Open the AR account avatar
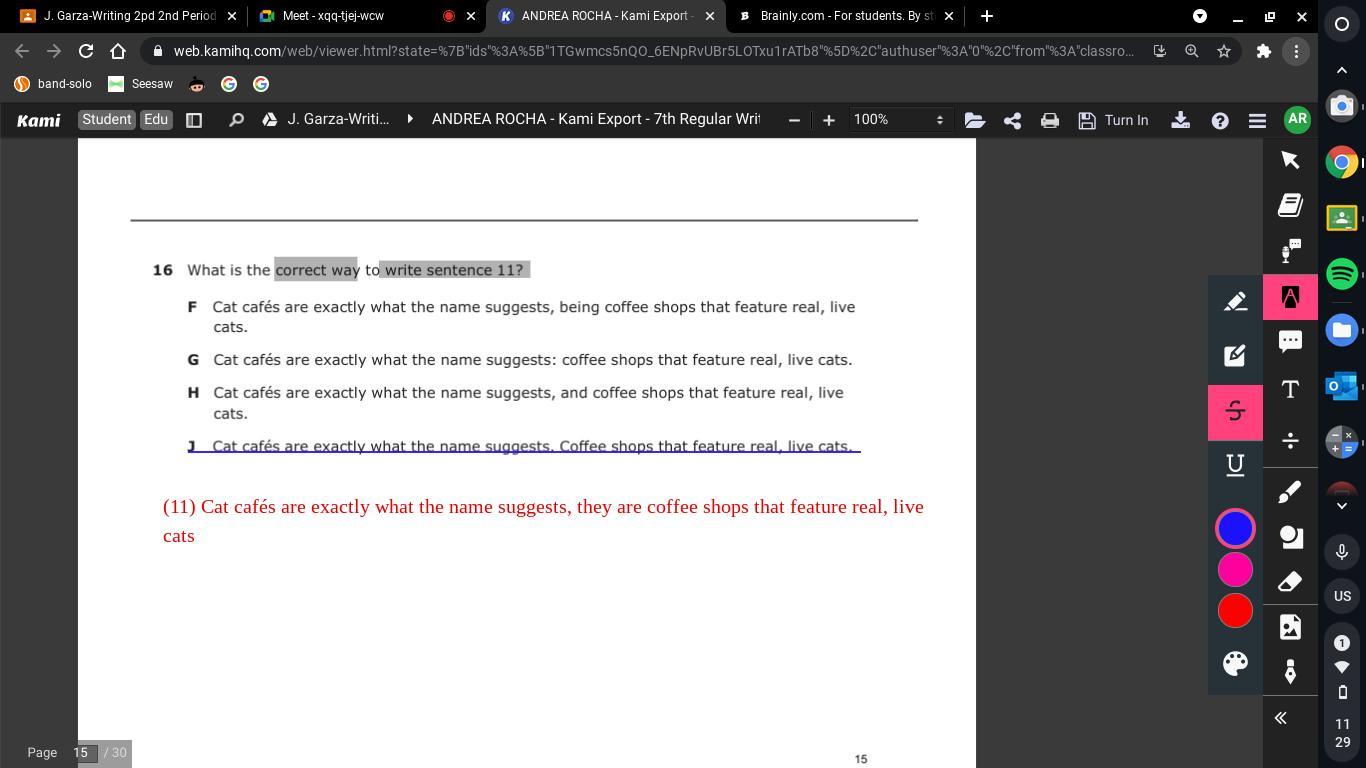The height and width of the screenshot is (768, 1366). [x=1297, y=119]
